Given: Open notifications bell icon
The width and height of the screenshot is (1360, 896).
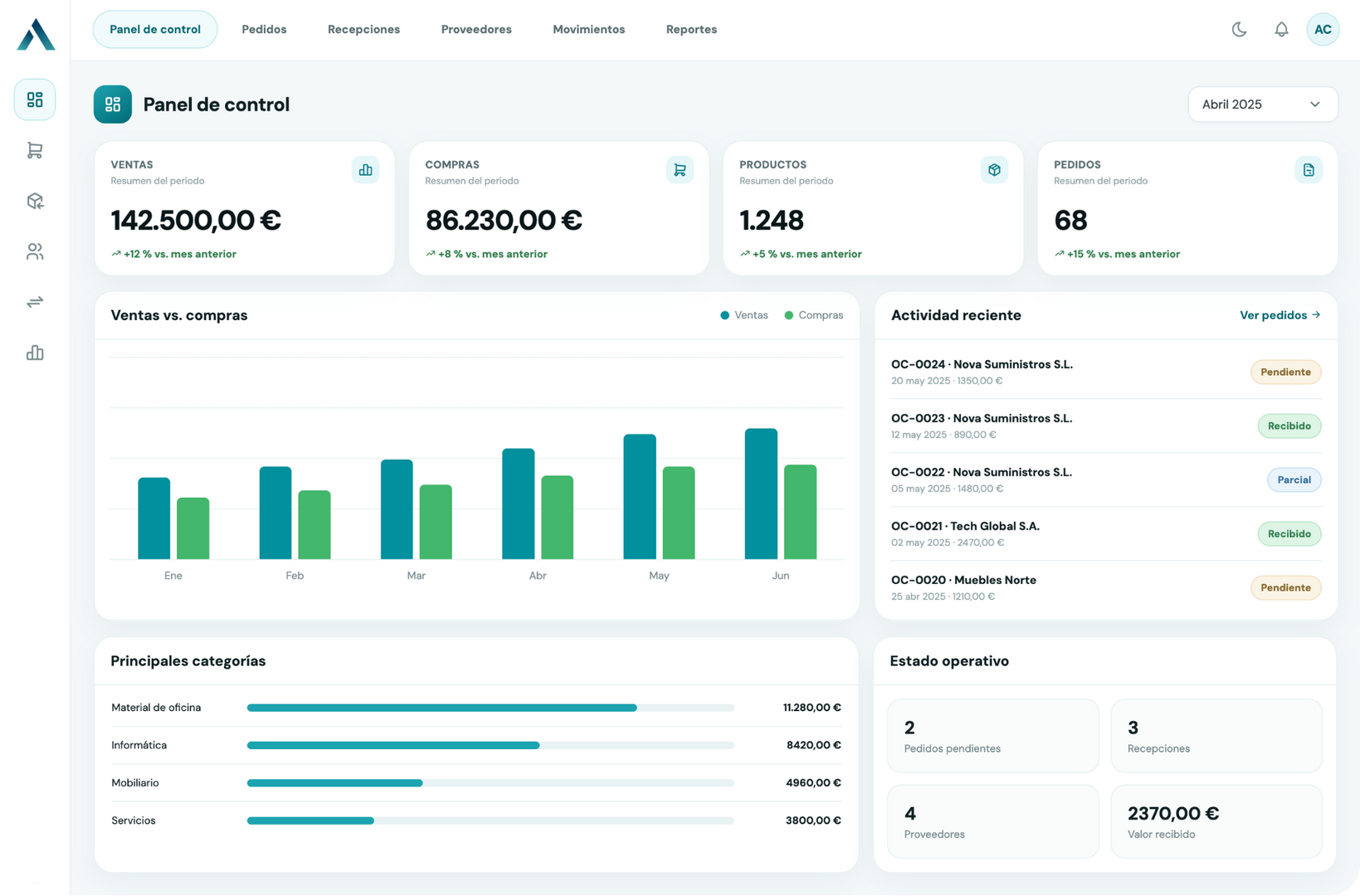Looking at the screenshot, I should (x=1281, y=30).
